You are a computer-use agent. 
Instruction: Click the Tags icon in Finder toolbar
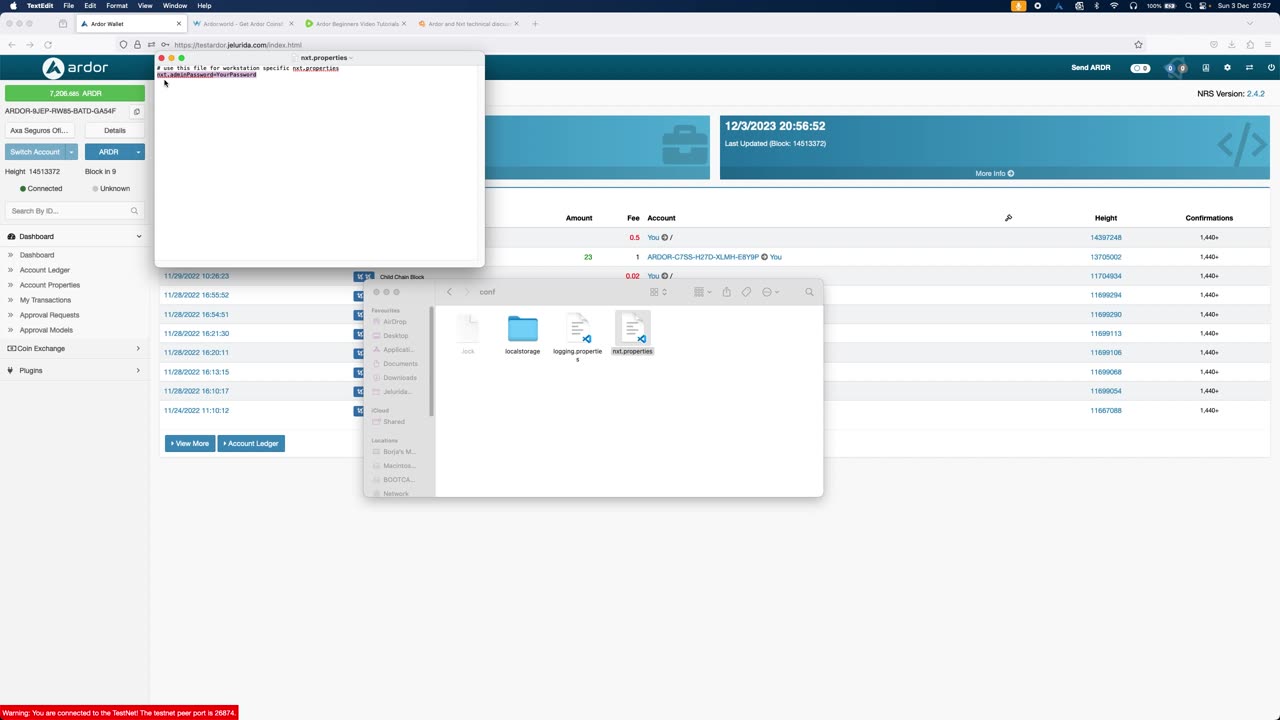click(746, 292)
